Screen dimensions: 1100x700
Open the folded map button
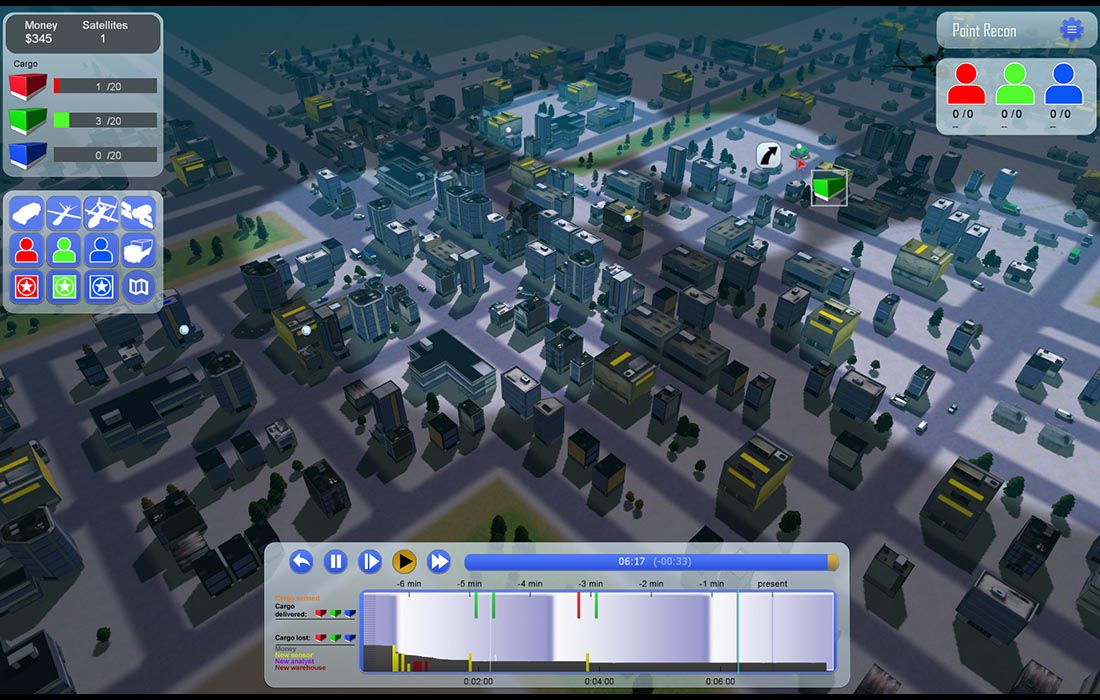[x=138, y=287]
